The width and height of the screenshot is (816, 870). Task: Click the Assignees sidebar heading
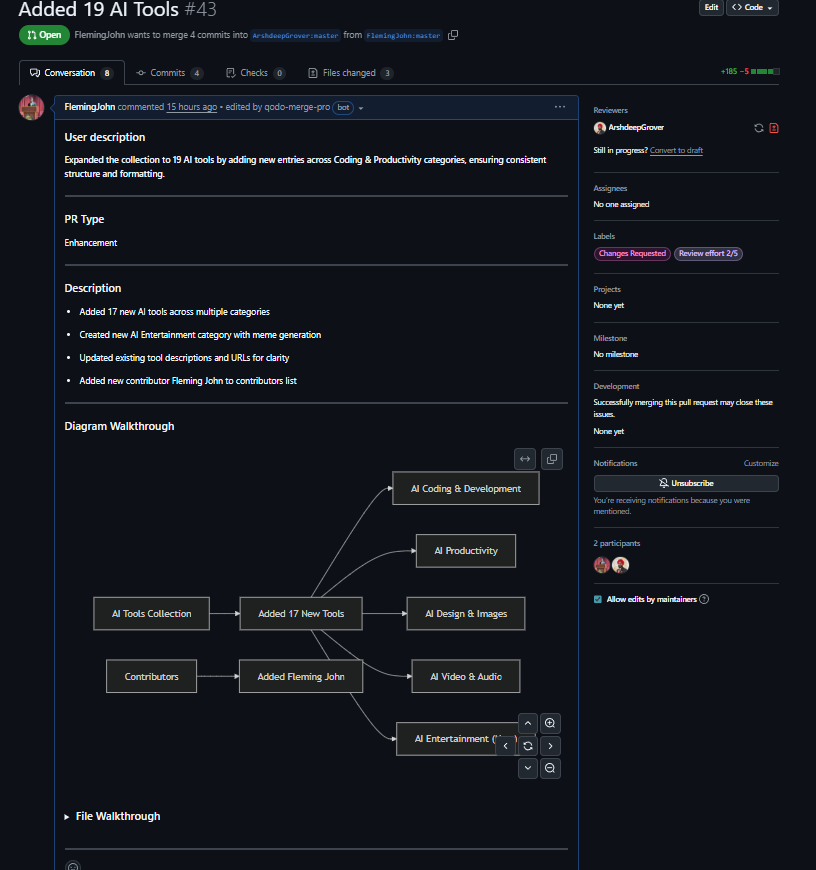pyautogui.click(x=610, y=189)
